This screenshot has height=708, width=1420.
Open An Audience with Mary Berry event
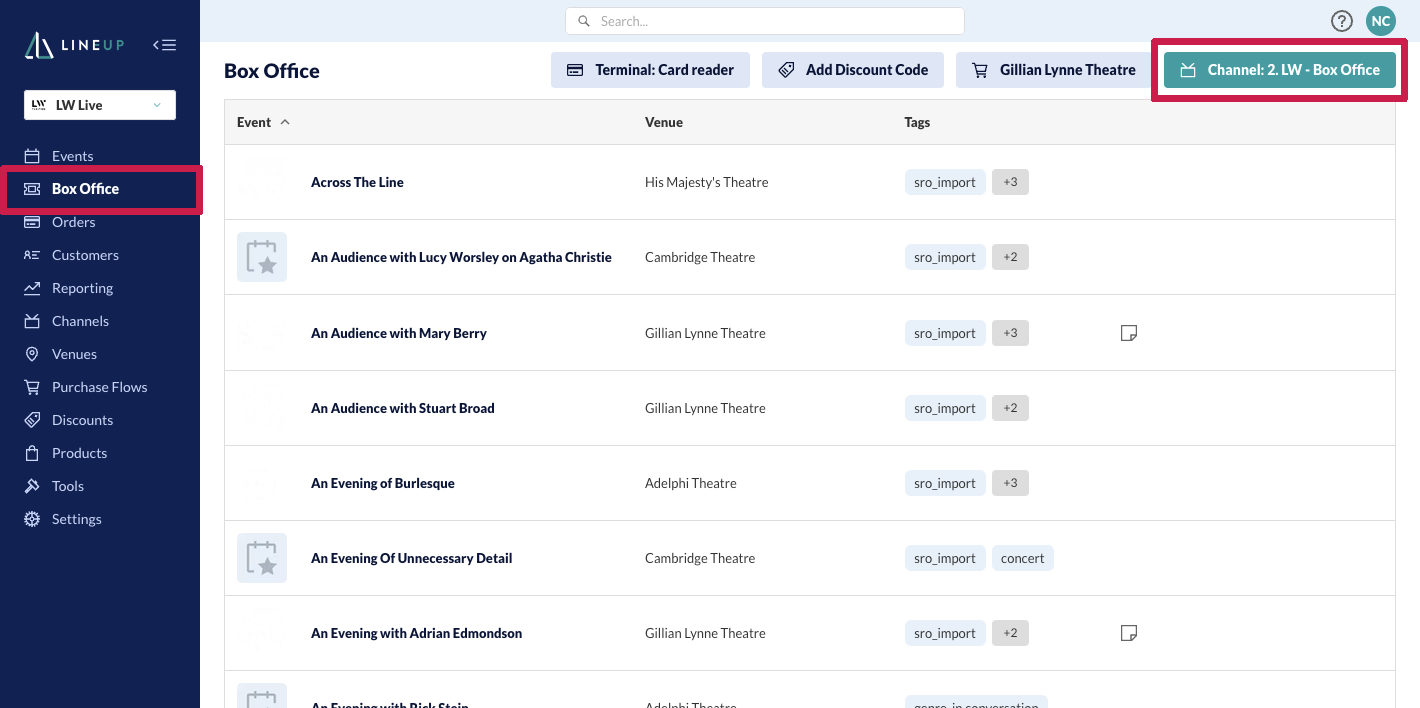click(399, 333)
